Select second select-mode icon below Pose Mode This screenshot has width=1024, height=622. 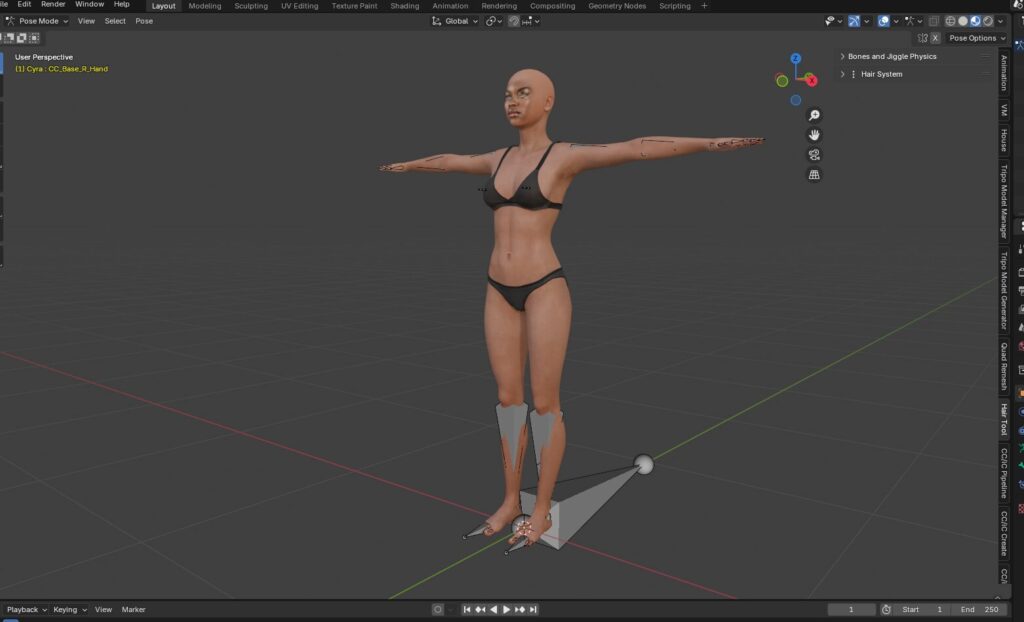pyautogui.click(x=22, y=38)
